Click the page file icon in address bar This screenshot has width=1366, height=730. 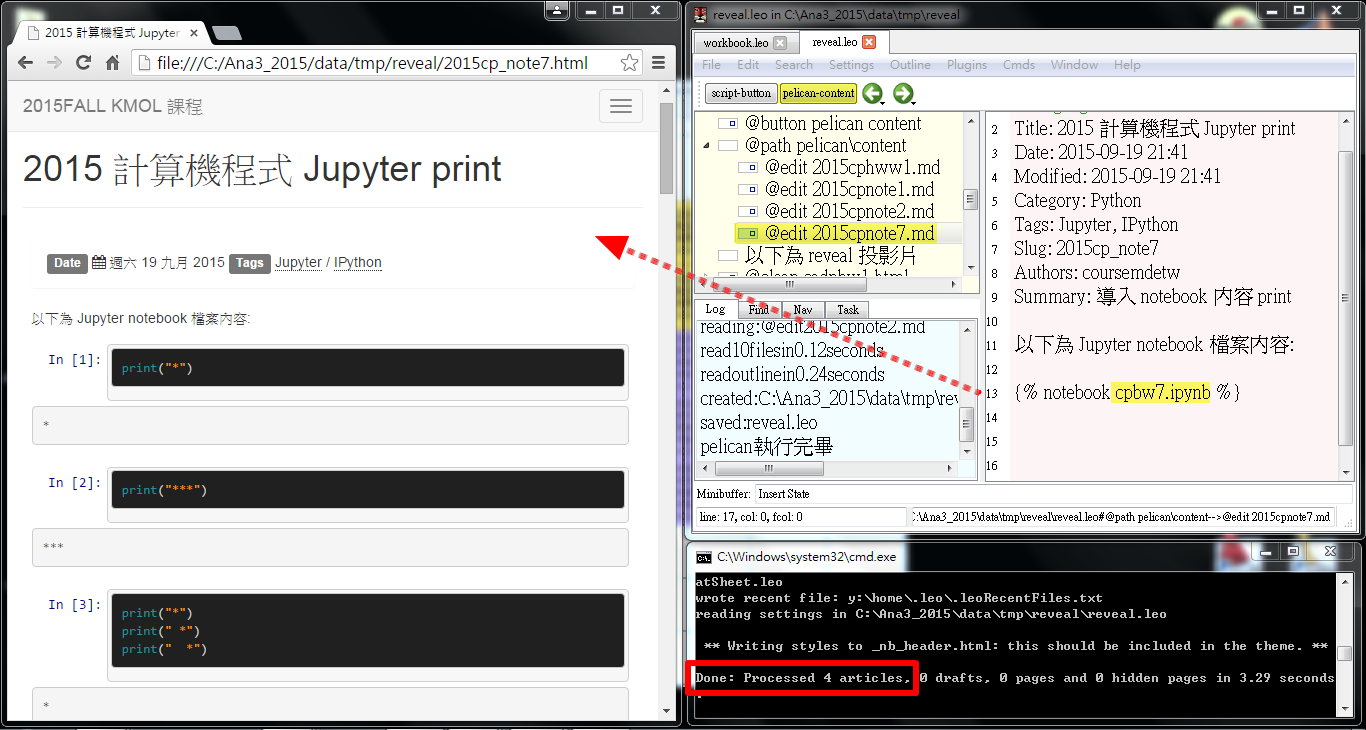pyautogui.click(x=143, y=63)
